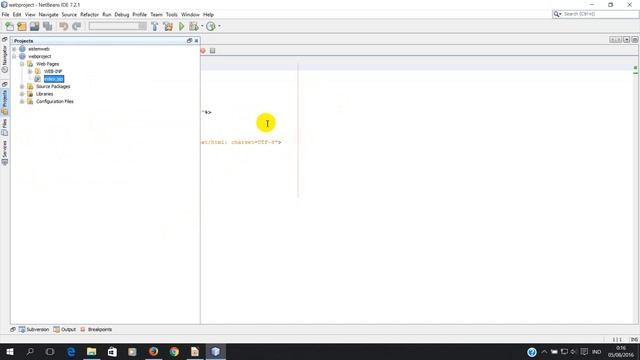Viewport: 640px width, 360px height.
Task: Click the Profile Project clock icon
Action: (x=211, y=27)
